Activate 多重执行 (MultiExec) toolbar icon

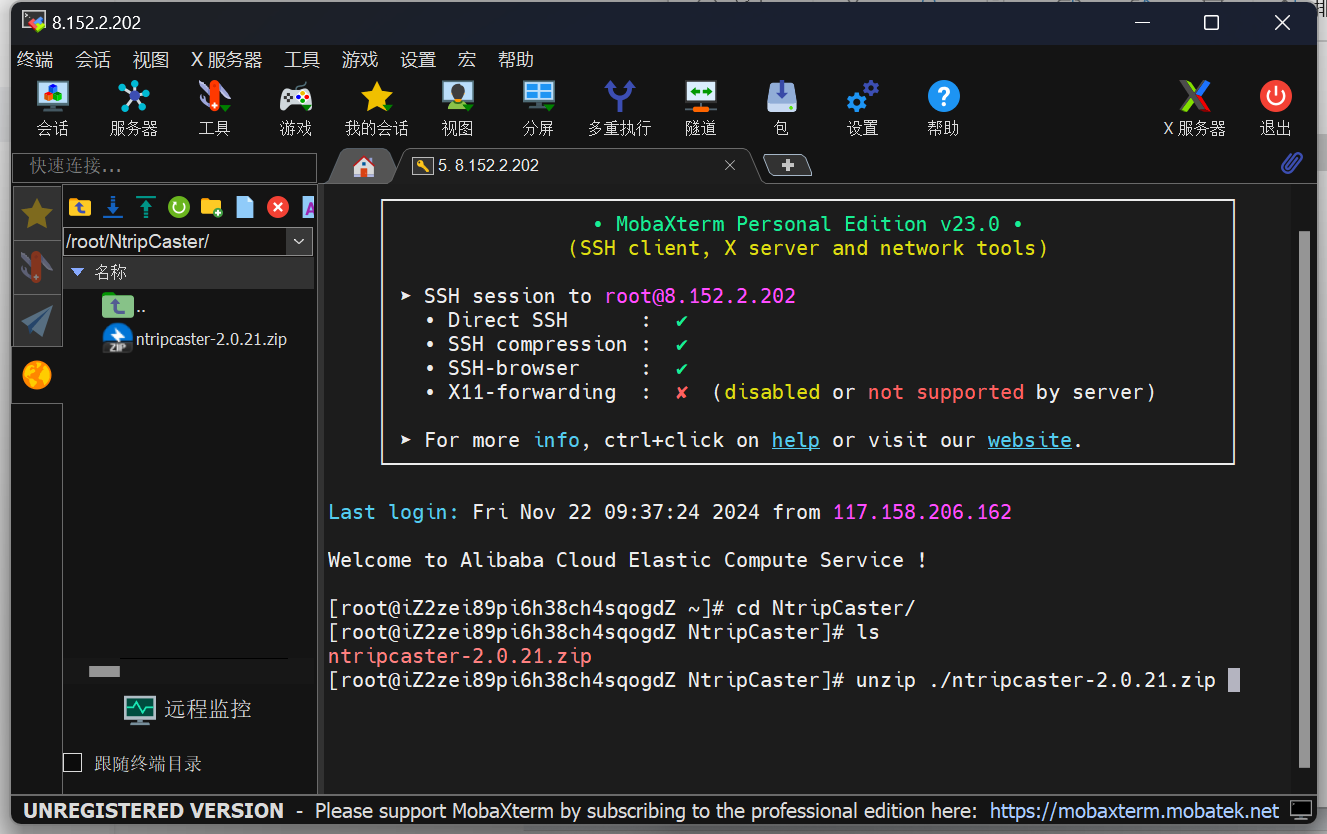(619, 108)
